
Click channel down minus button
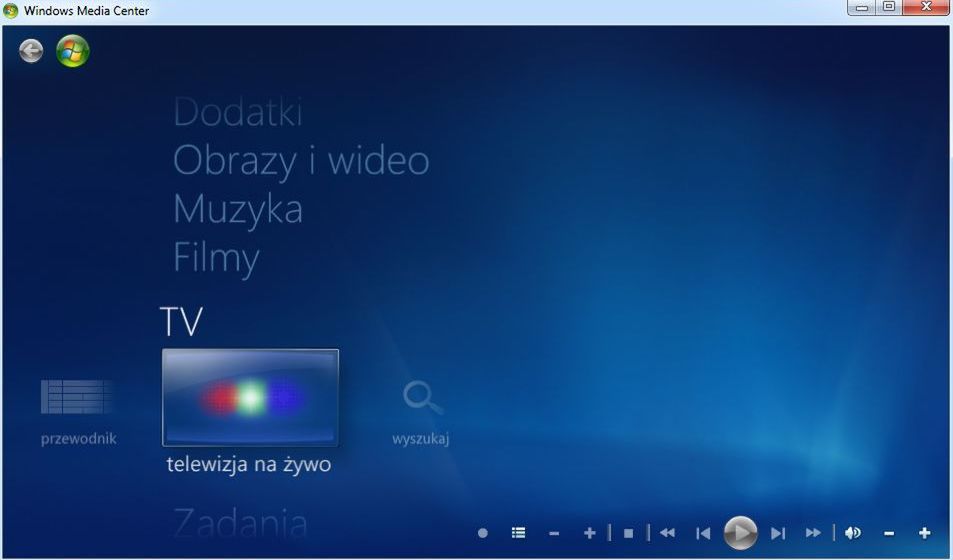coord(554,534)
